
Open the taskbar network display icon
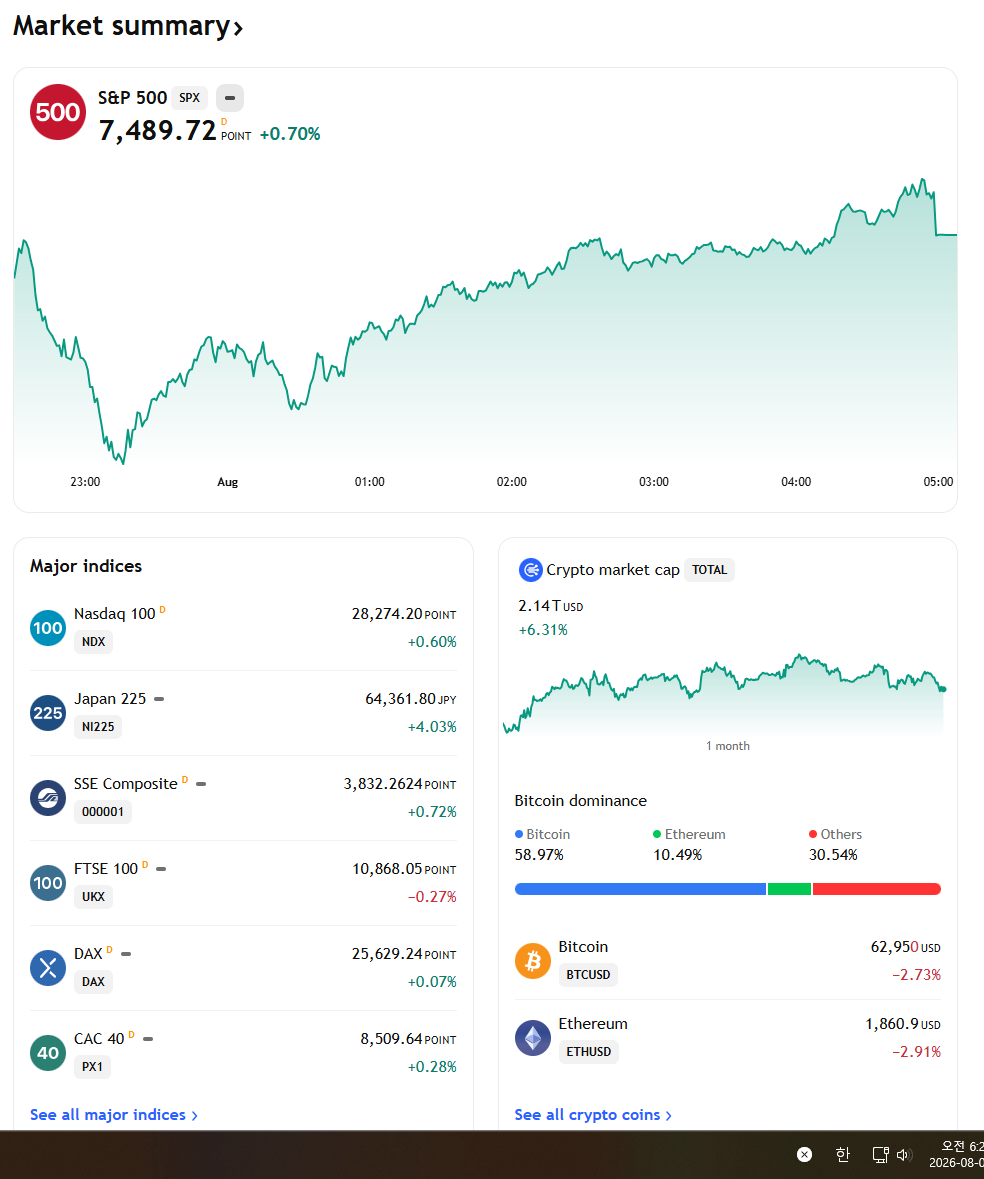(880, 1154)
